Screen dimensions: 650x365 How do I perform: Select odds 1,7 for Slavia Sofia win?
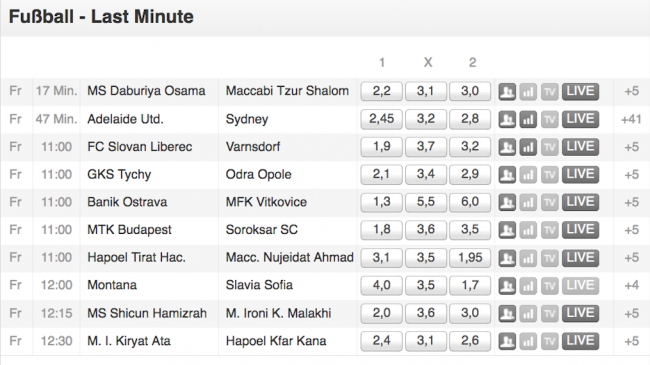point(470,285)
